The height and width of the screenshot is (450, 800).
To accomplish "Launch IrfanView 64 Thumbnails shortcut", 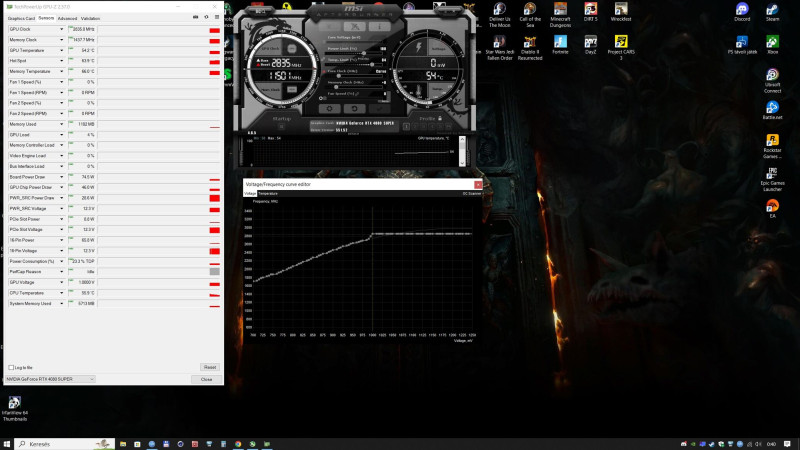I will (14, 404).
